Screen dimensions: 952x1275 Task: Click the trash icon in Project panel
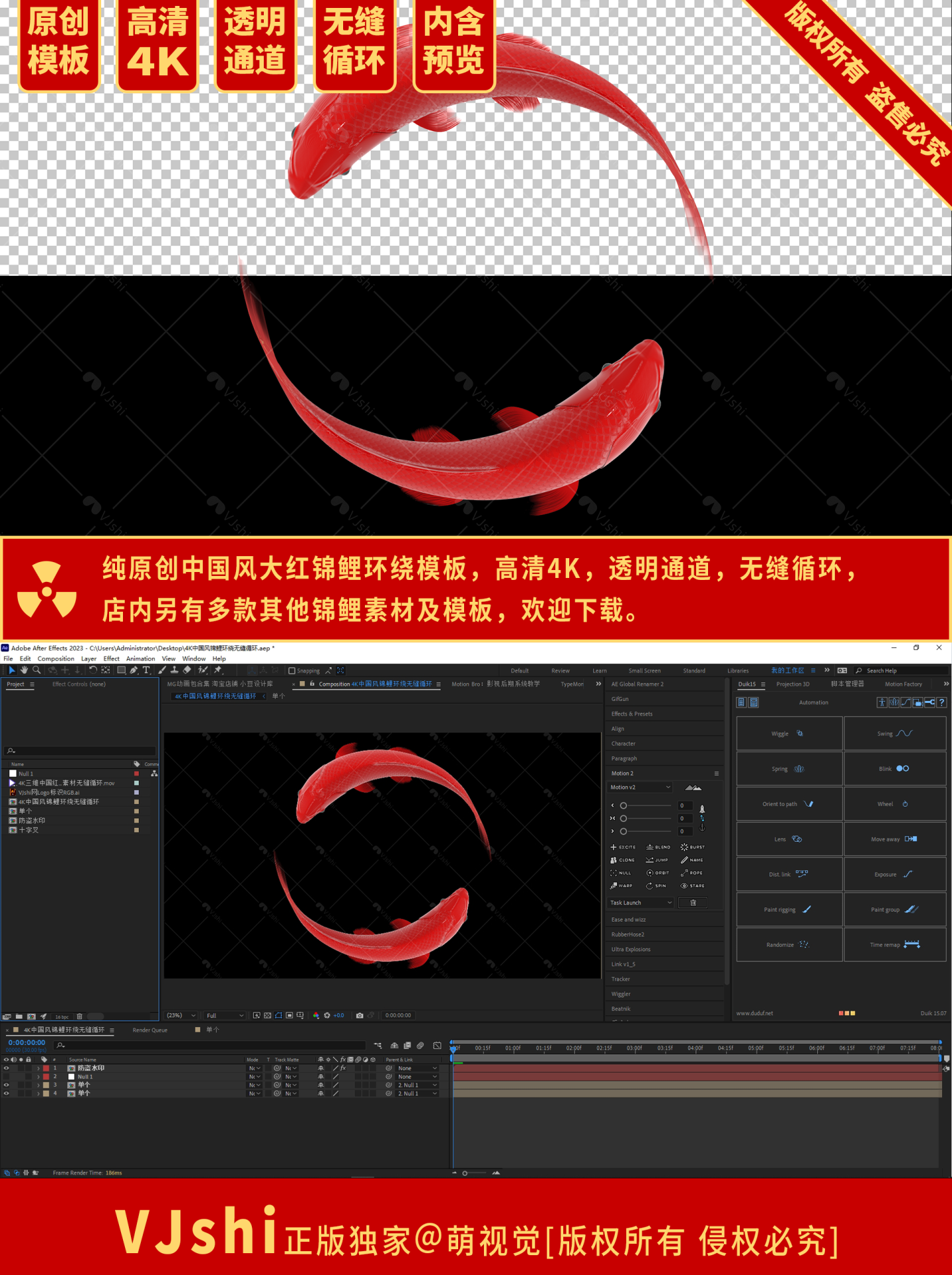(x=79, y=1016)
